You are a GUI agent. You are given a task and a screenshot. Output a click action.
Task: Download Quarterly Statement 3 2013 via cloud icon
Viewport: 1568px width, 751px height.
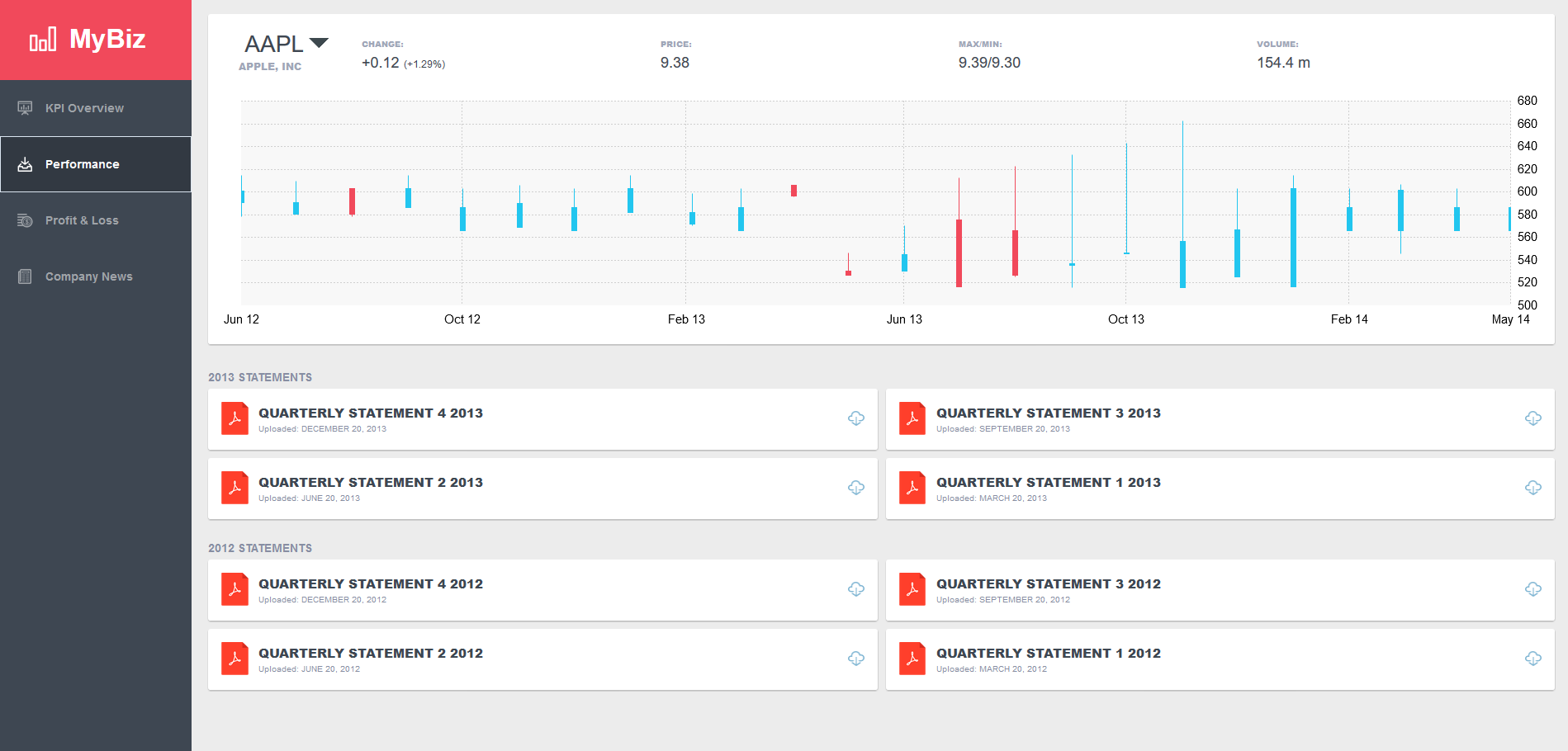(x=1533, y=418)
